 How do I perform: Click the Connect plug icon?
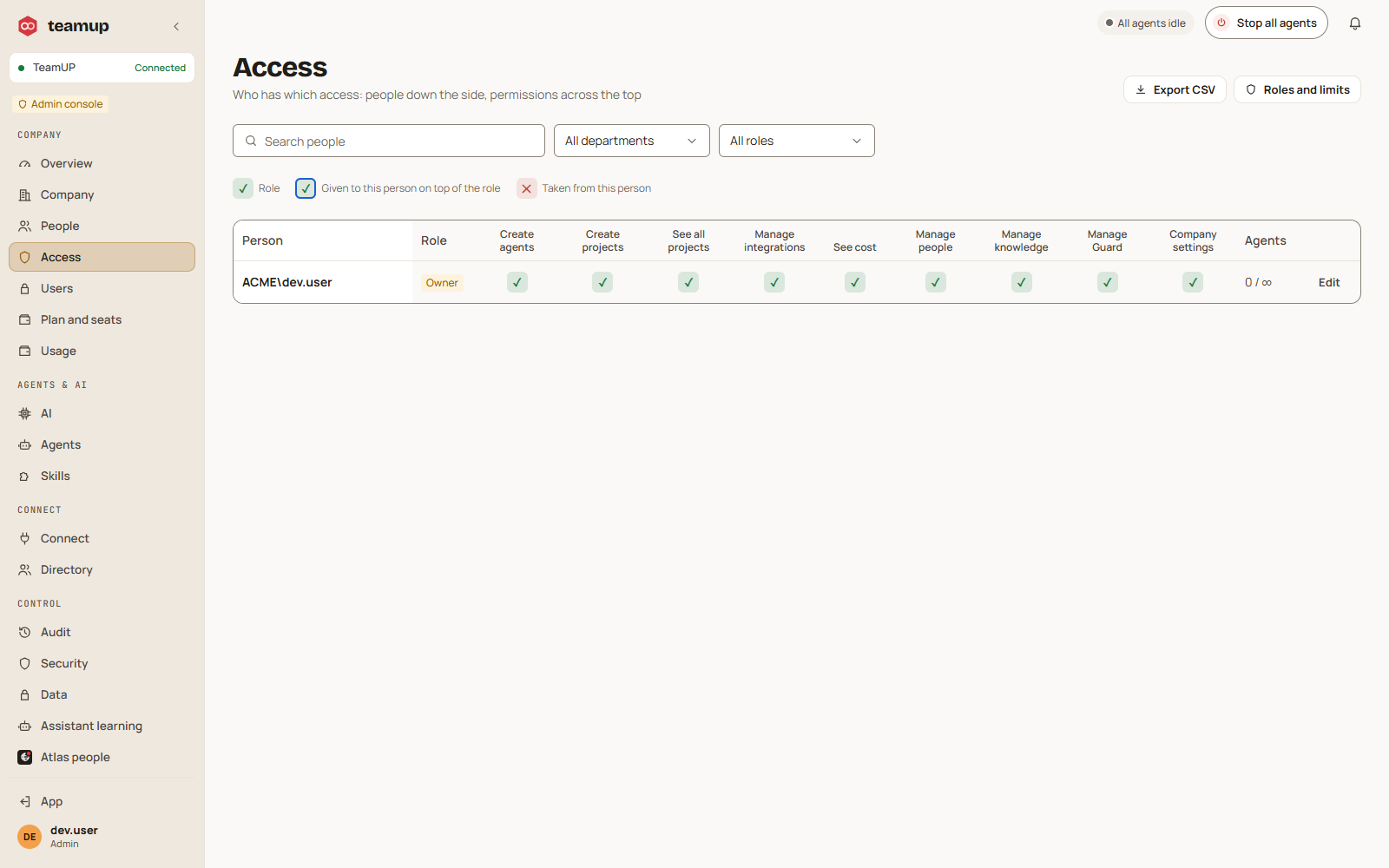click(25, 538)
